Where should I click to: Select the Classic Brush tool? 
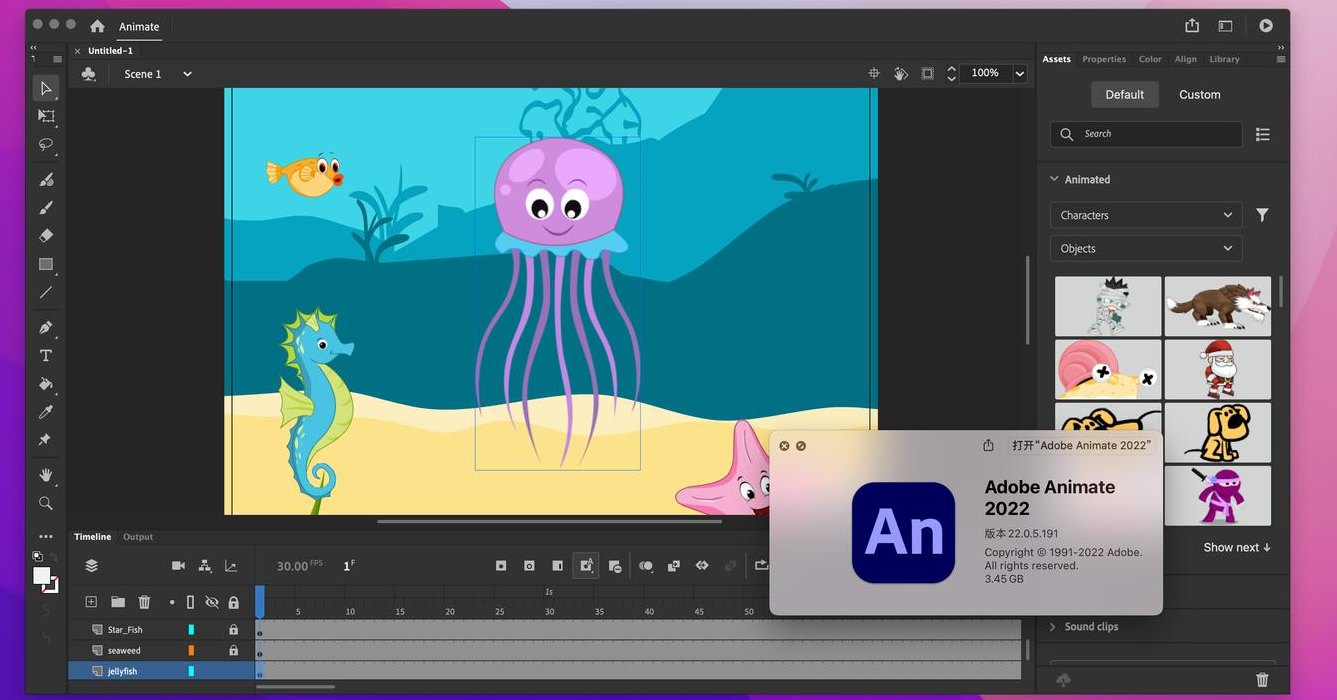(46, 208)
